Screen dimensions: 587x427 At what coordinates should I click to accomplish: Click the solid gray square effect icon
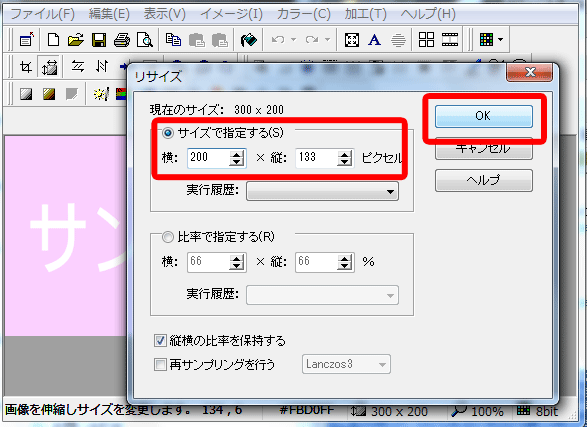tap(72, 94)
